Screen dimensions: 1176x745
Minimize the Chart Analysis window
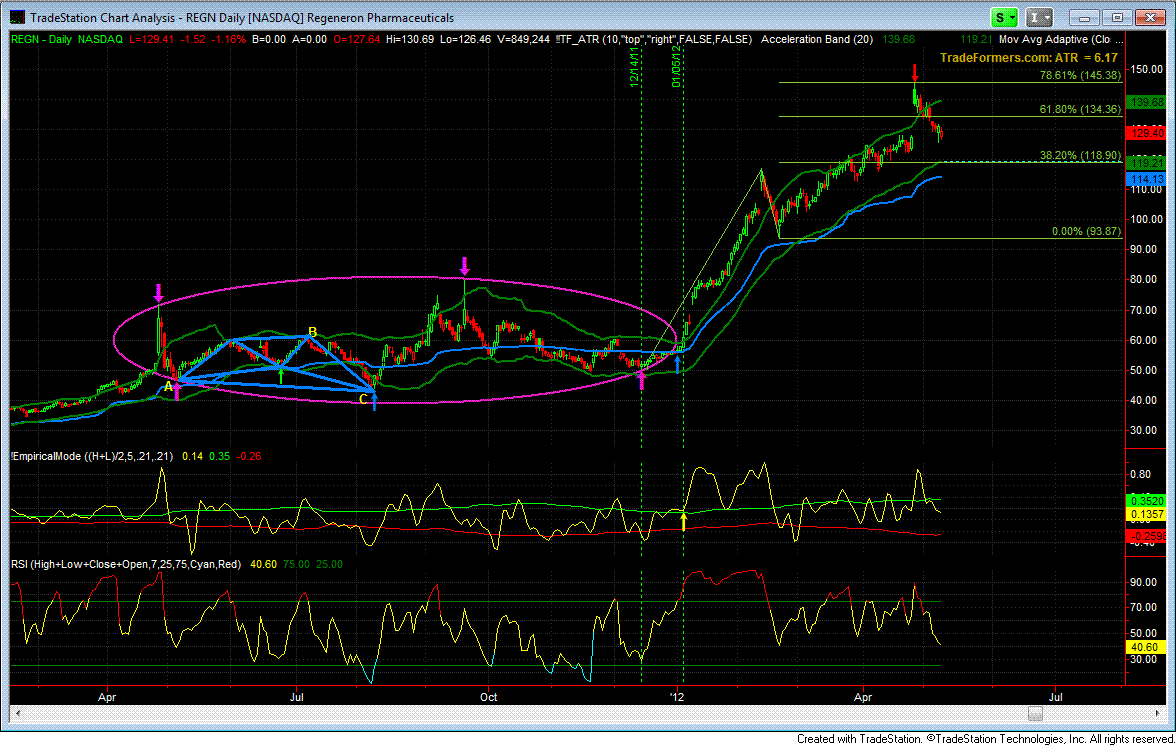point(1084,17)
